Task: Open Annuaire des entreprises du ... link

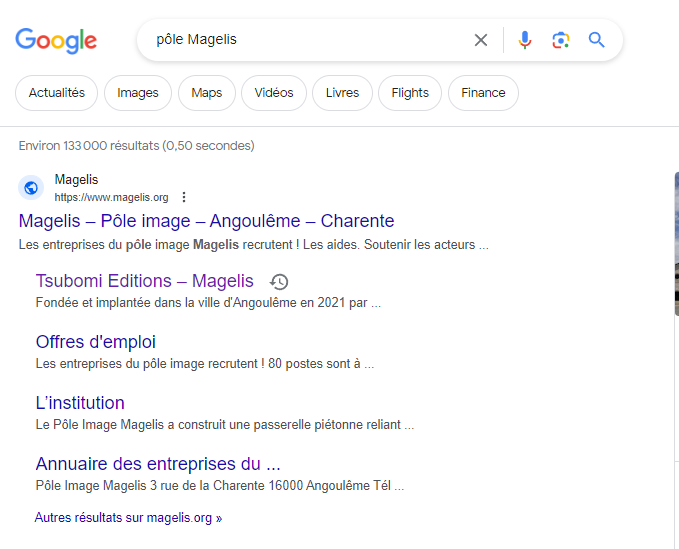Action: click(x=158, y=464)
